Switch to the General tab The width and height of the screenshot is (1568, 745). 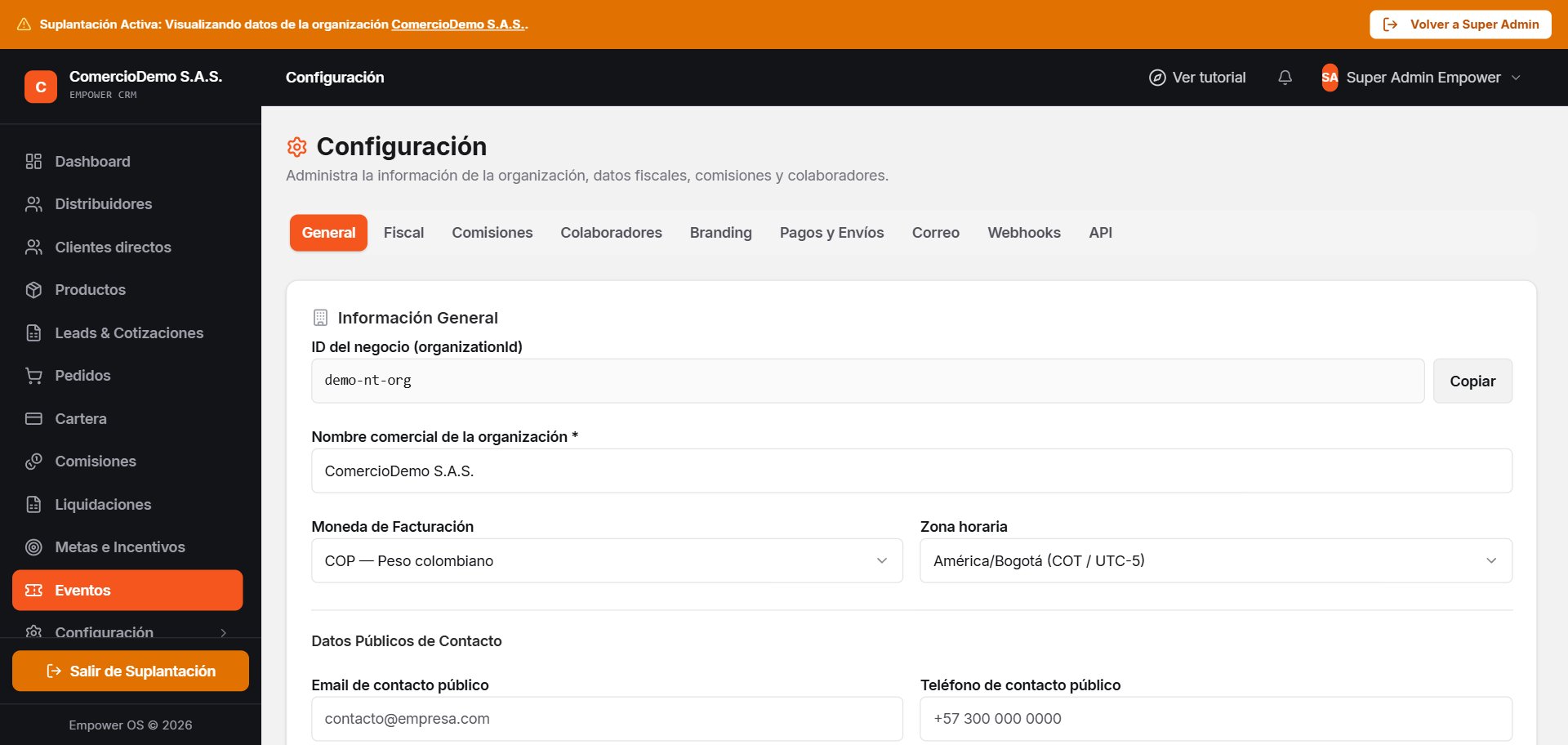(x=328, y=233)
